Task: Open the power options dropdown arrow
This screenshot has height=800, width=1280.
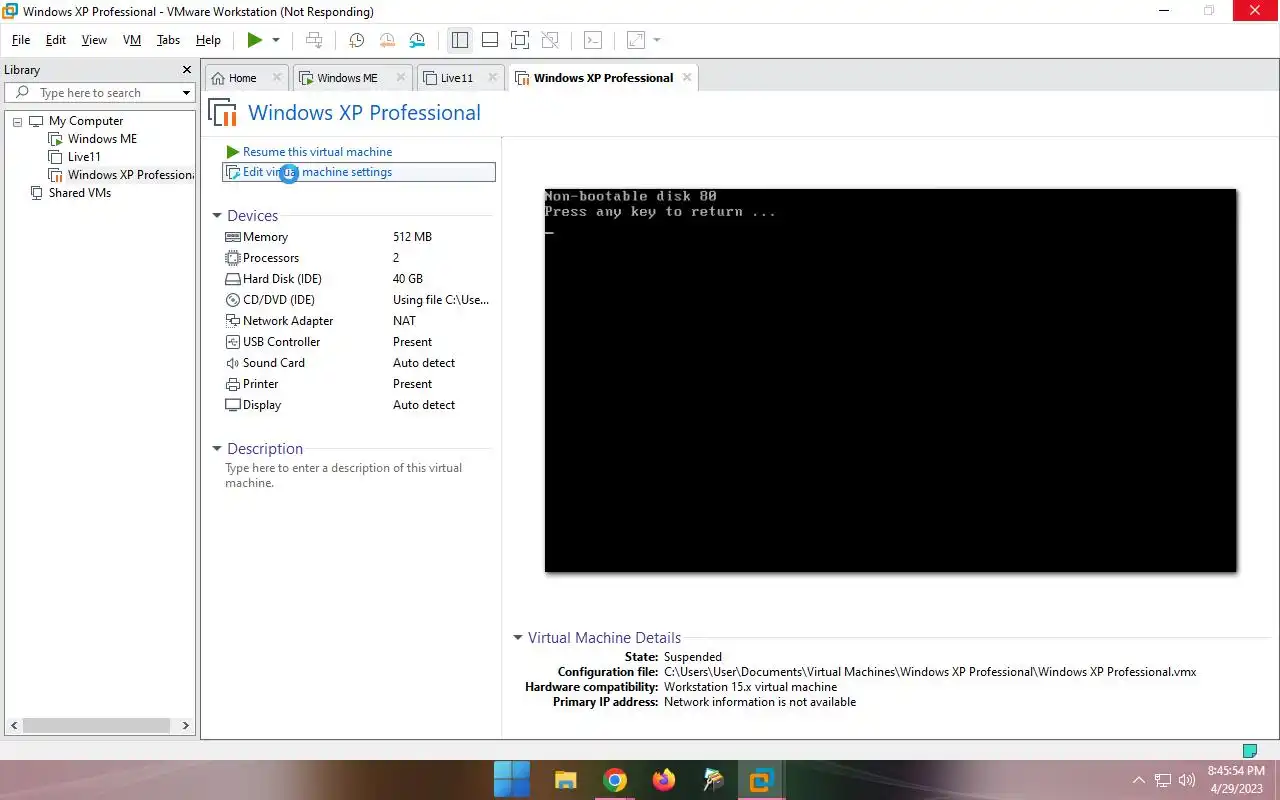Action: pyautogui.click(x=276, y=40)
